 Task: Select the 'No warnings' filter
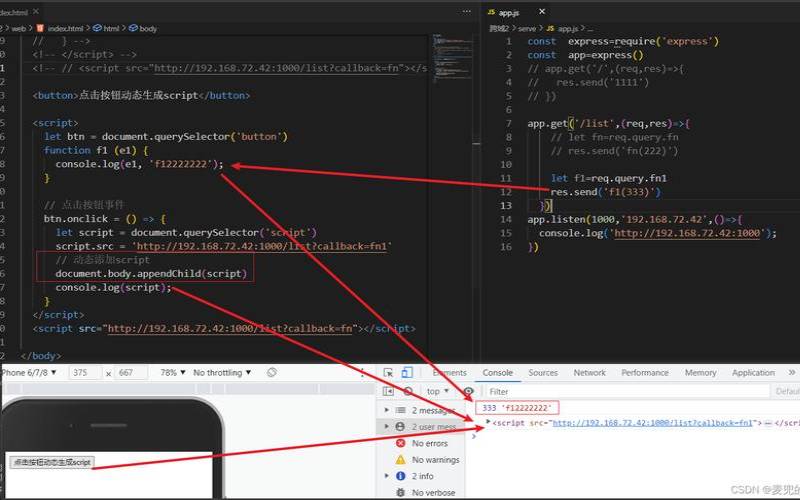pos(435,460)
